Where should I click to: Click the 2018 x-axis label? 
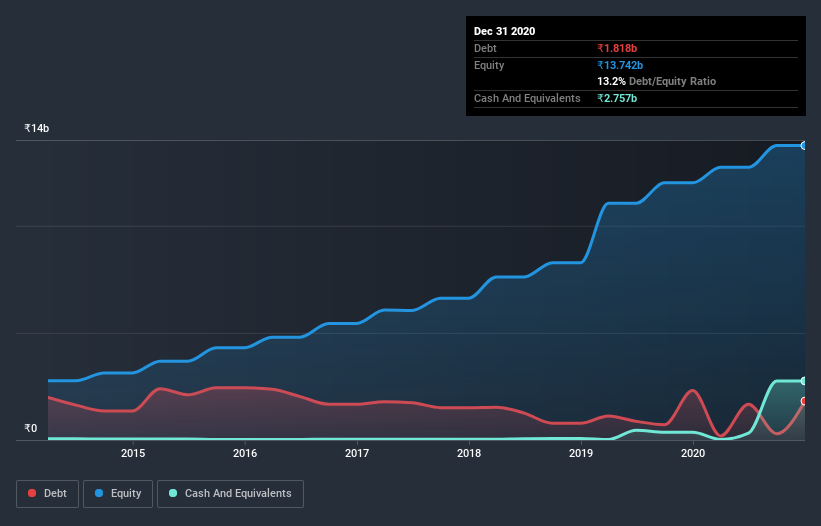pos(469,453)
